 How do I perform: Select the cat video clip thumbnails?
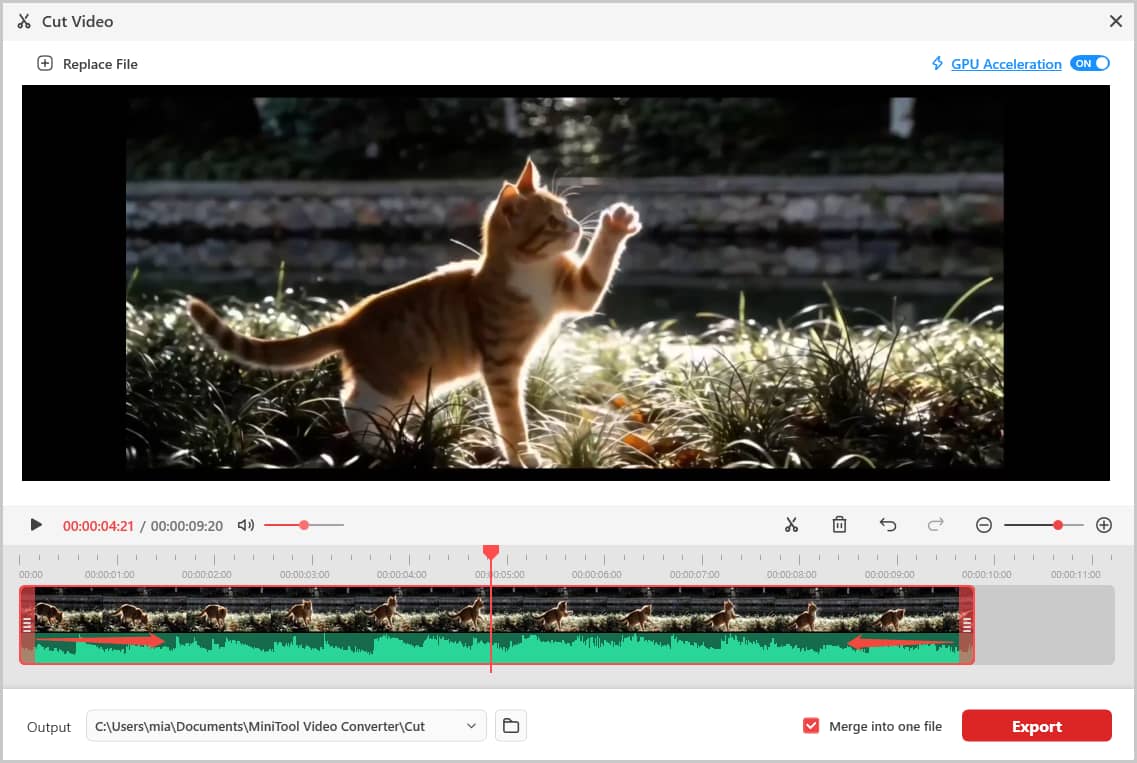click(x=497, y=611)
